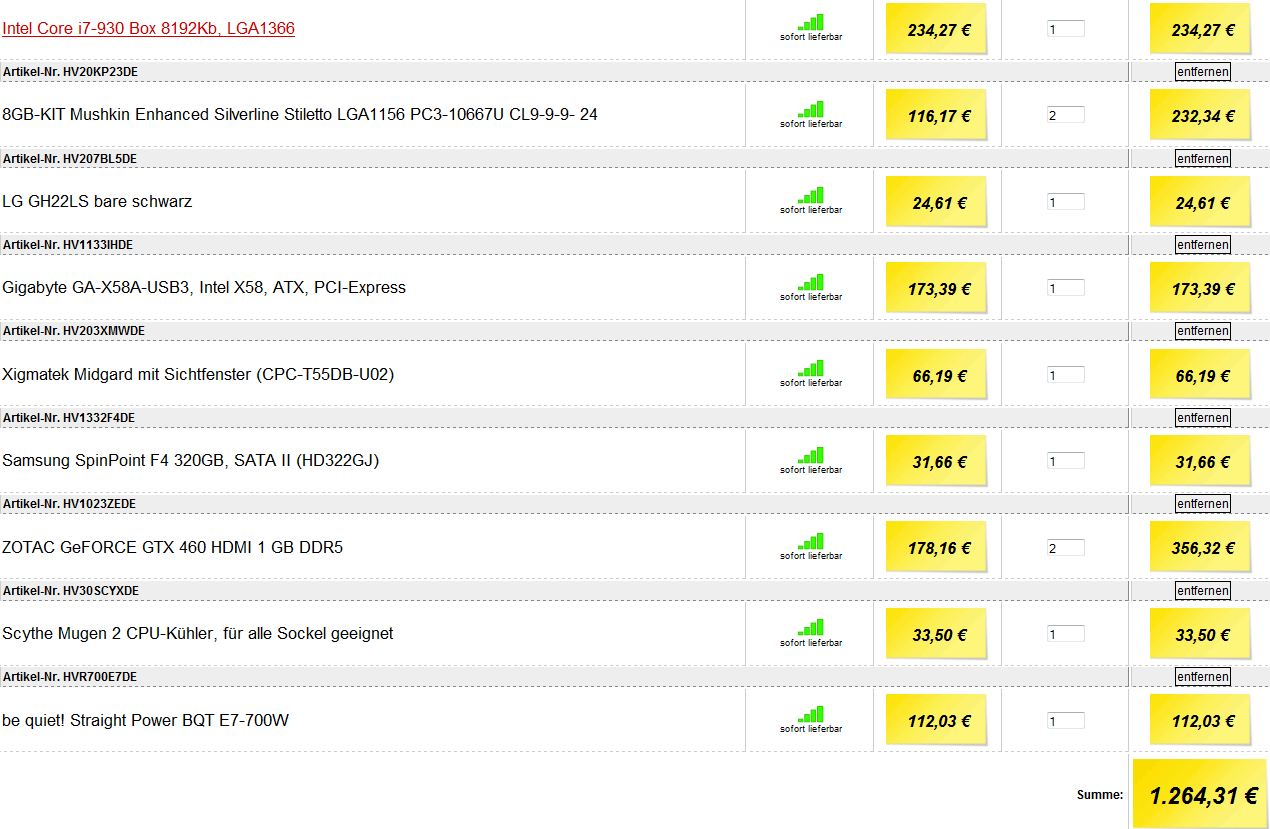Select the be quiet! Straight Power product name
Image resolution: width=1270 pixels, height=829 pixels.
(146, 720)
